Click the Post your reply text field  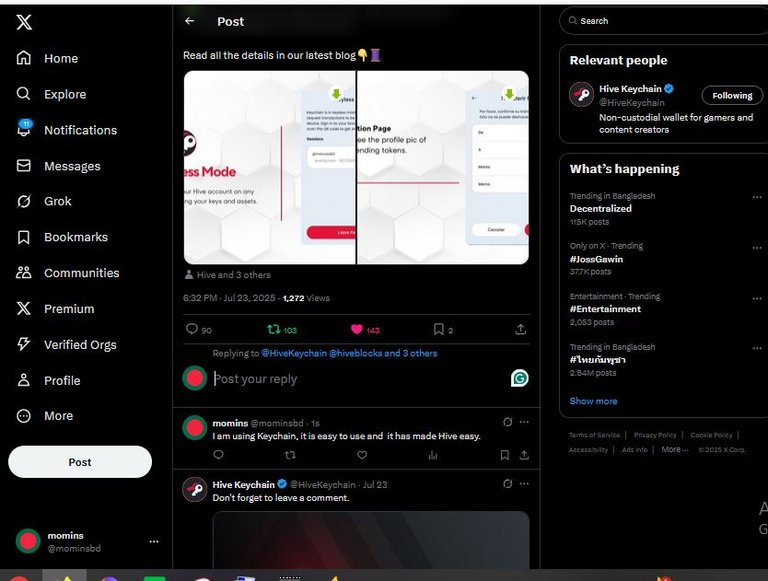[358, 379]
